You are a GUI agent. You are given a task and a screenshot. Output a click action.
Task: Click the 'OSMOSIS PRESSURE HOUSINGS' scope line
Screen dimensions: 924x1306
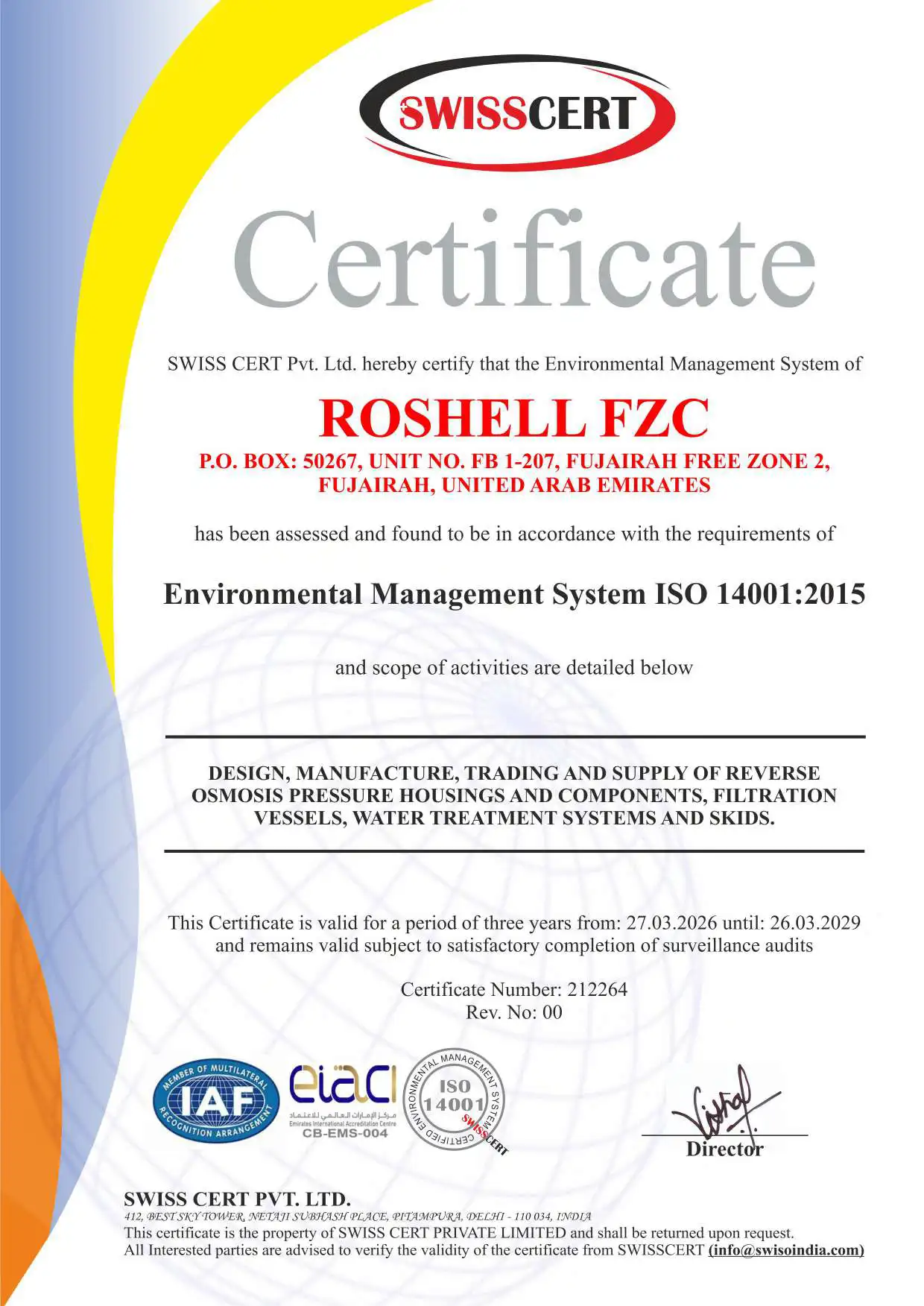[514, 795]
